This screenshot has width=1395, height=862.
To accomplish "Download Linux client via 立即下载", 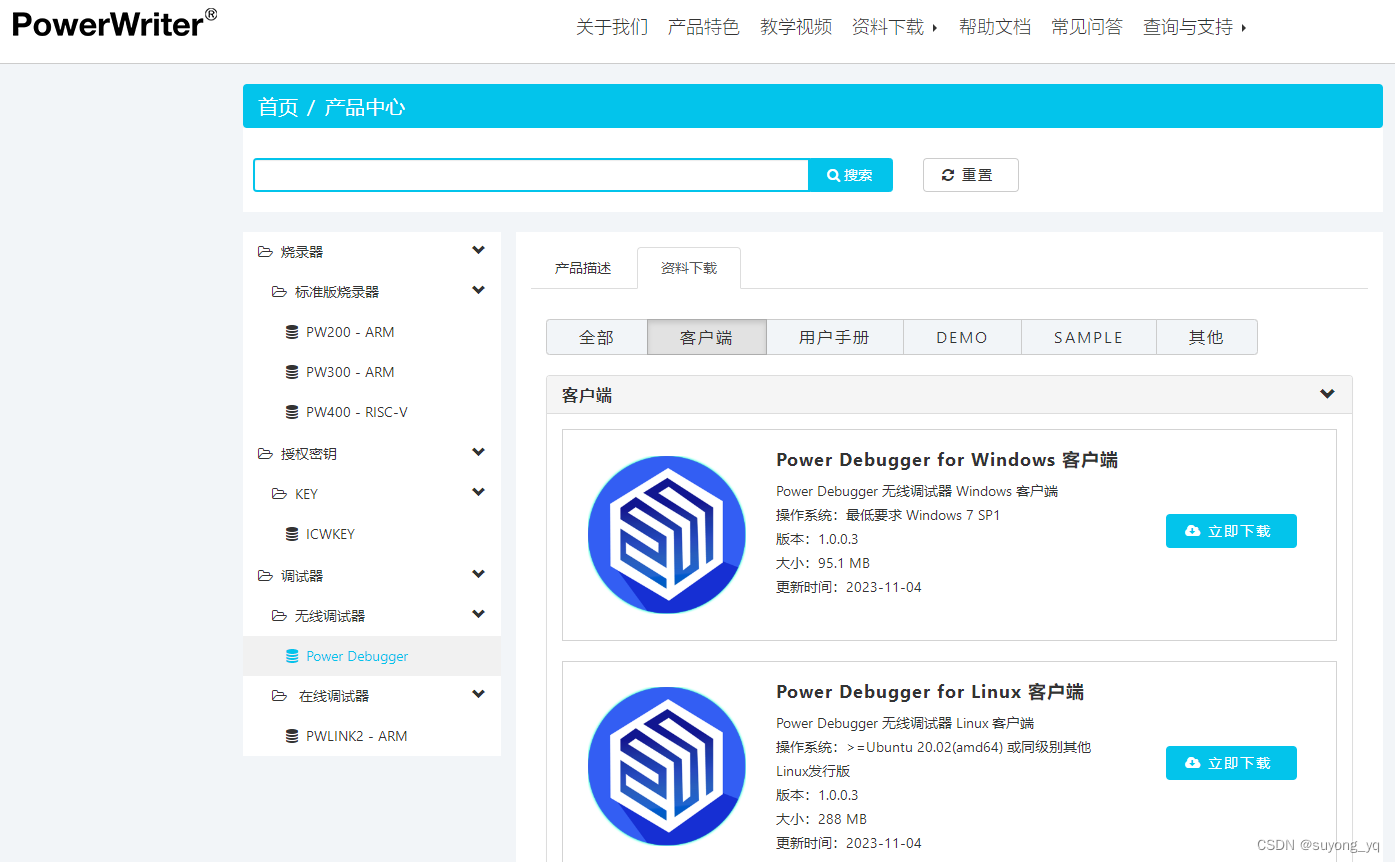I will (x=1231, y=763).
